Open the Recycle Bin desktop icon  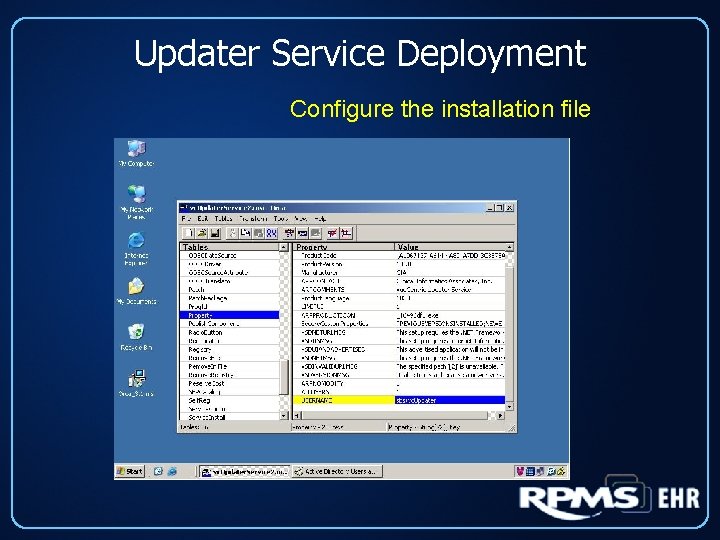pyautogui.click(x=136, y=337)
